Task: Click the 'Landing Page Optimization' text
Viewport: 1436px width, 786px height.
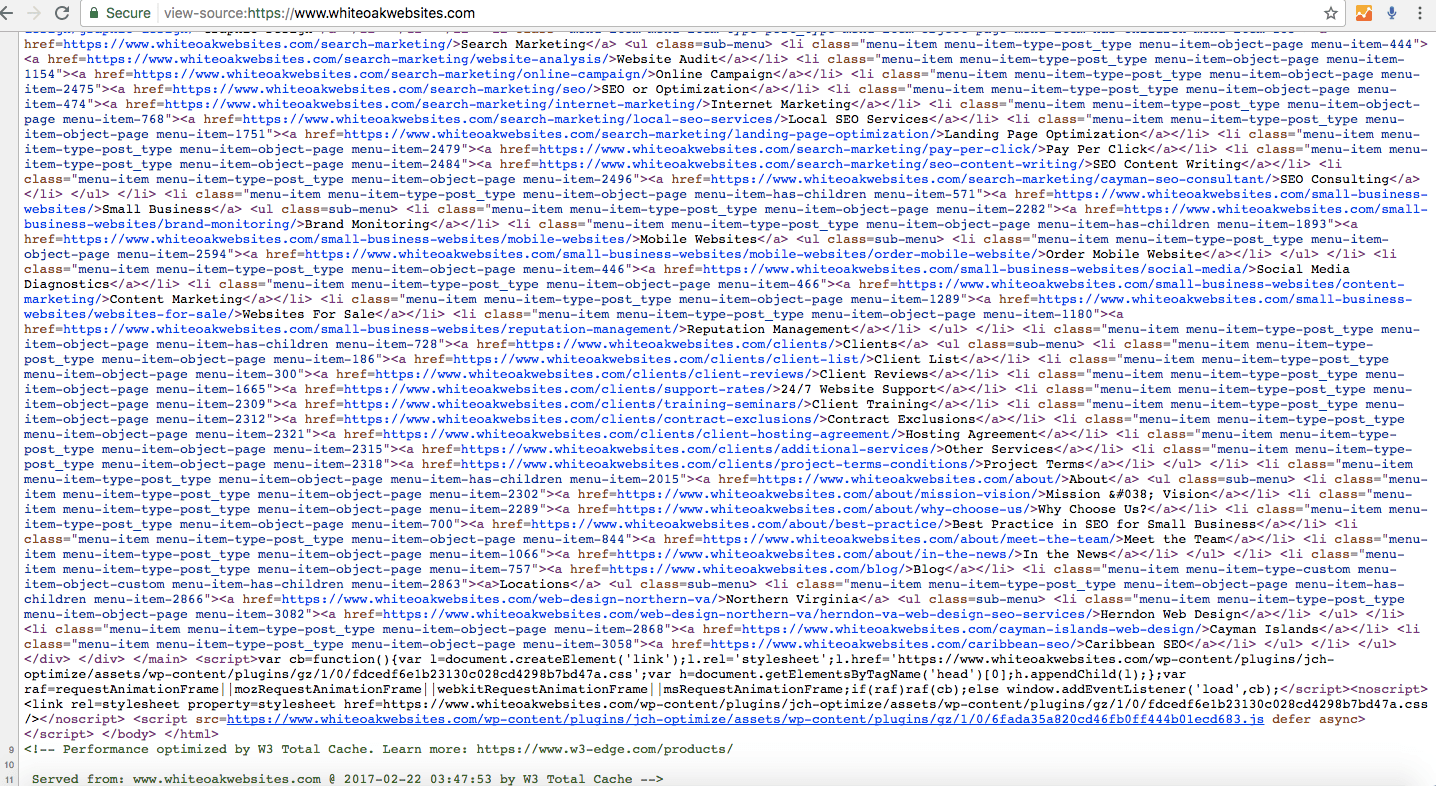Action: [x=1042, y=134]
